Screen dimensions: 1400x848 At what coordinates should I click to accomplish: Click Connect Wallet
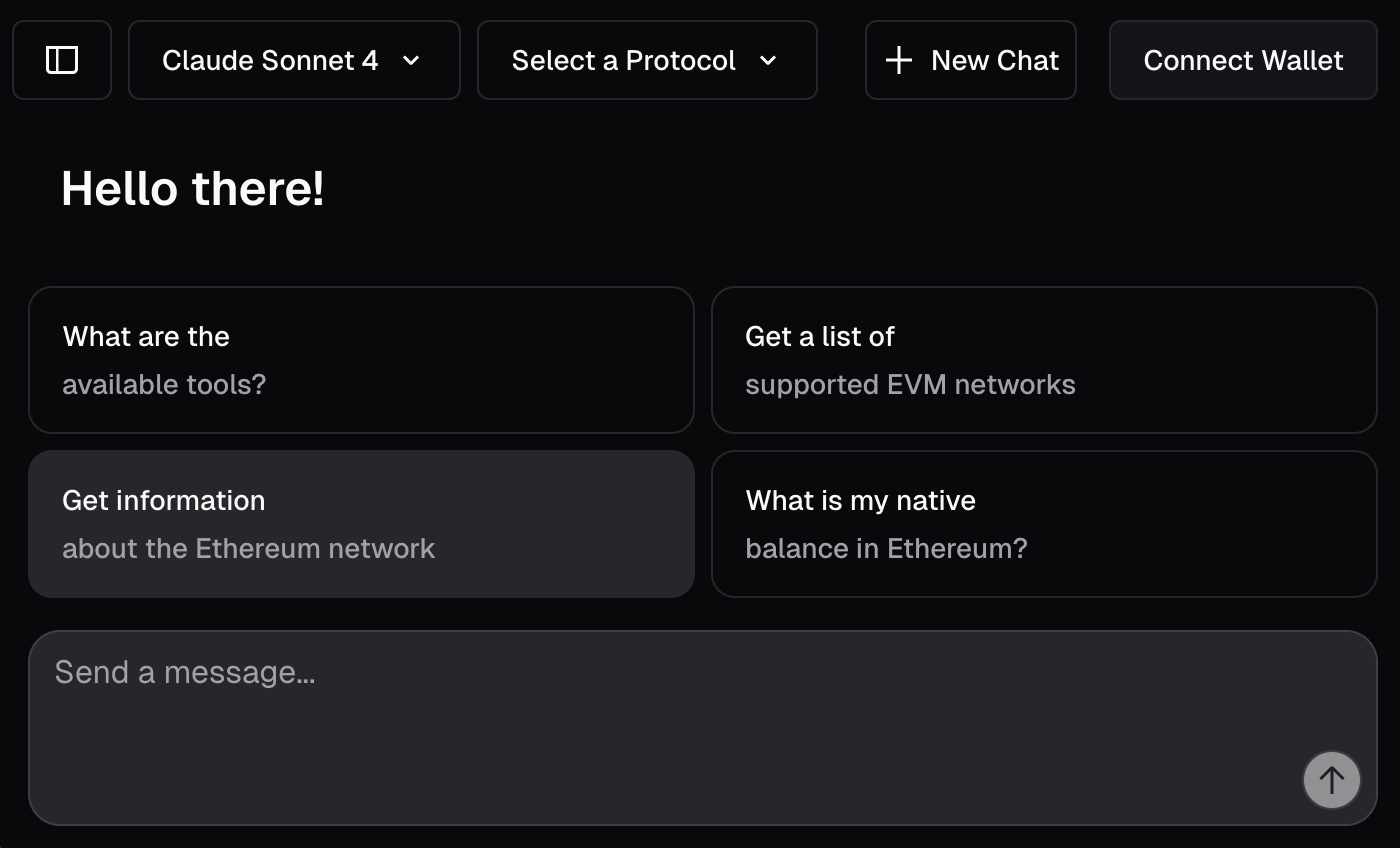point(1242,60)
